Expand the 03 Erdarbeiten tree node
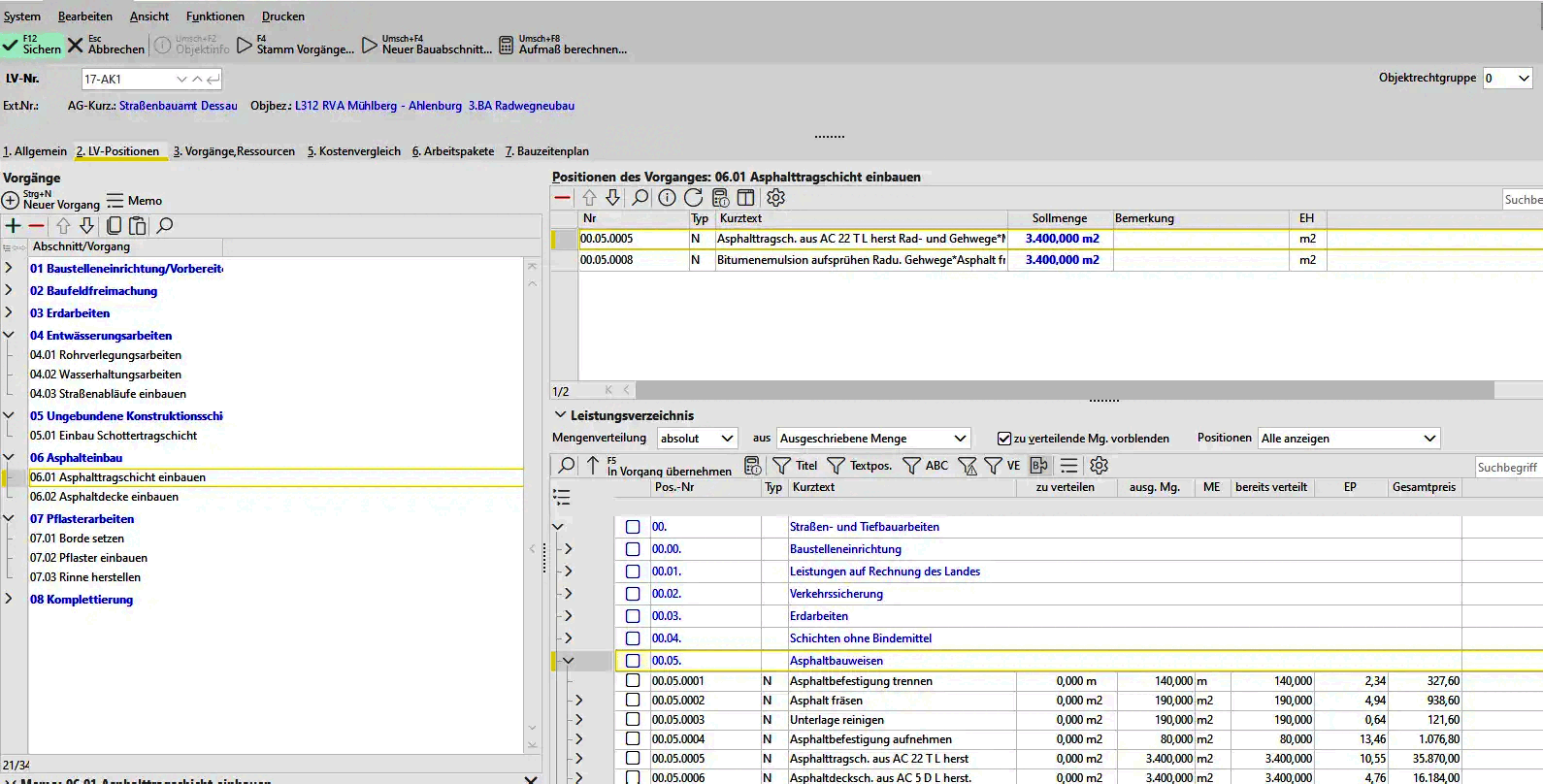 tap(9, 313)
